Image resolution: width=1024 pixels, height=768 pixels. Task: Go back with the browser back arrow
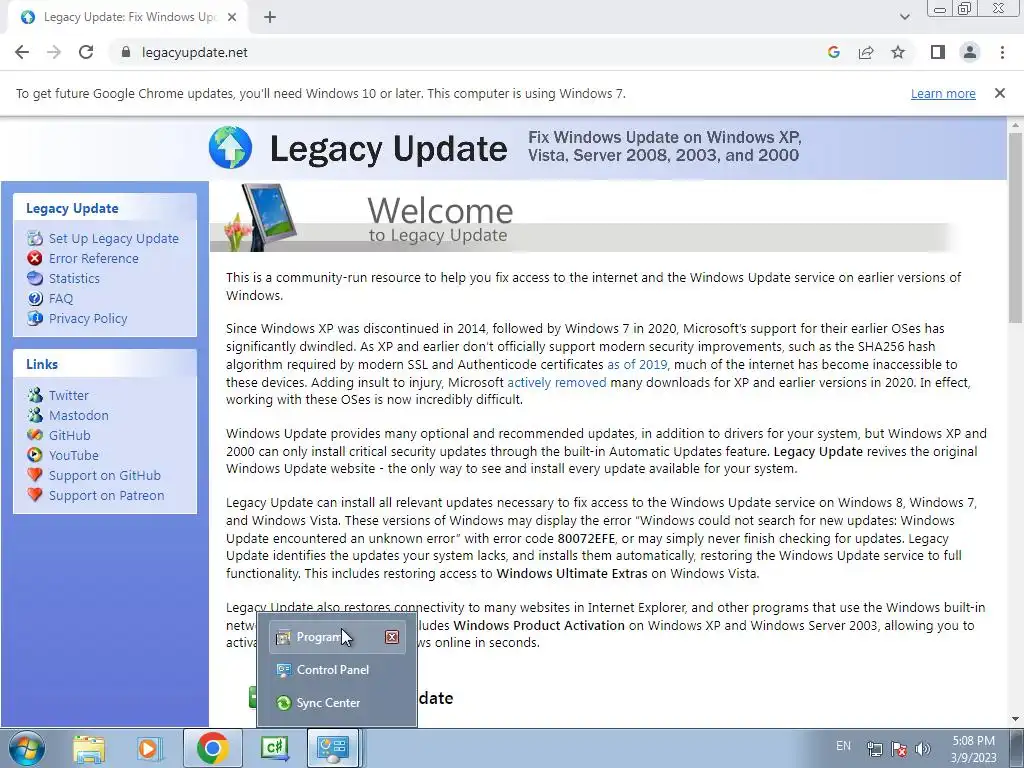click(22, 52)
